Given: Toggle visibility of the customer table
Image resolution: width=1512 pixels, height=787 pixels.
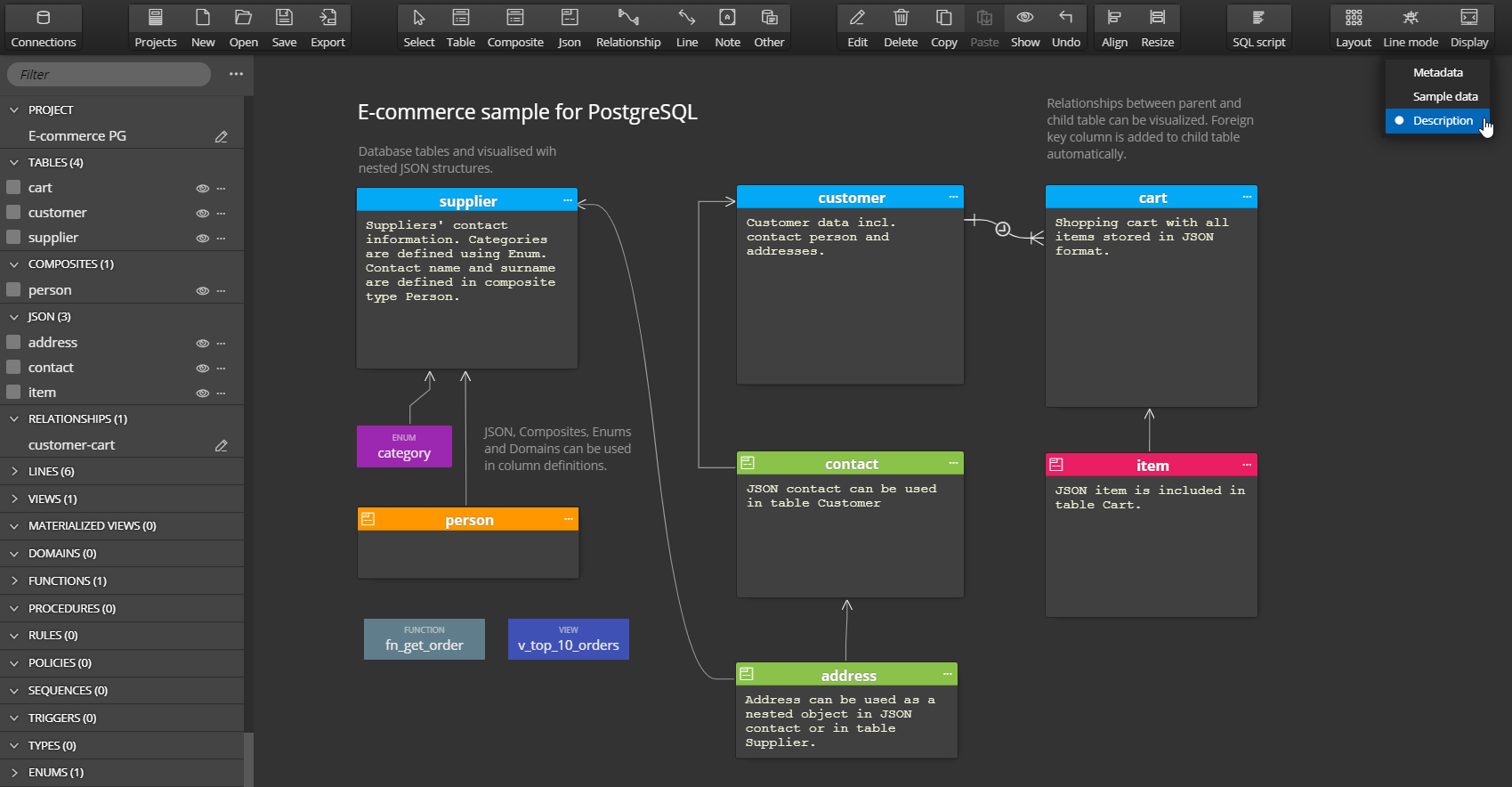Looking at the screenshot, I should point(203,214).
